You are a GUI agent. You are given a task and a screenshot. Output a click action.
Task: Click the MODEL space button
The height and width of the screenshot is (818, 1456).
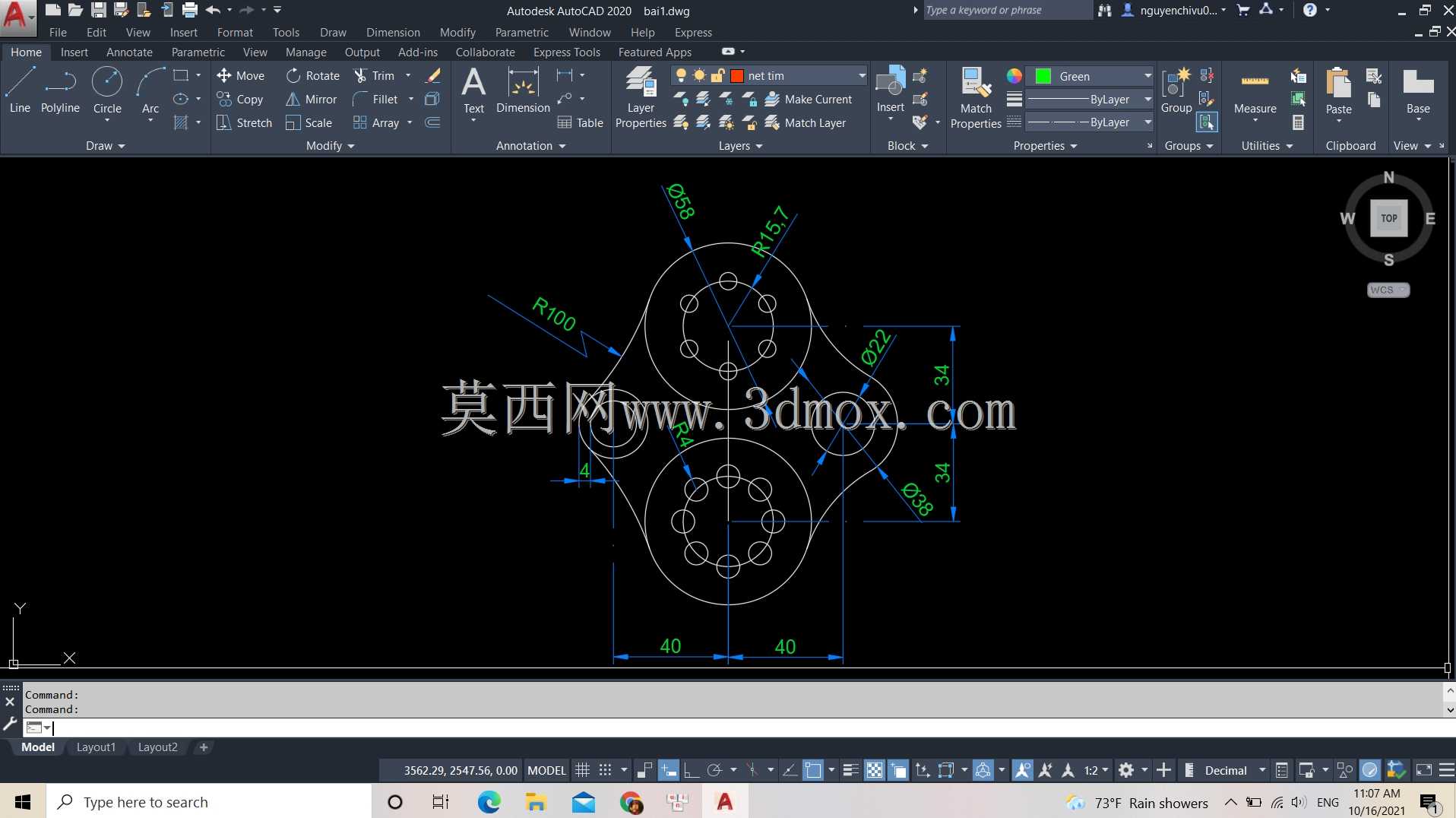tap(546, 770)
